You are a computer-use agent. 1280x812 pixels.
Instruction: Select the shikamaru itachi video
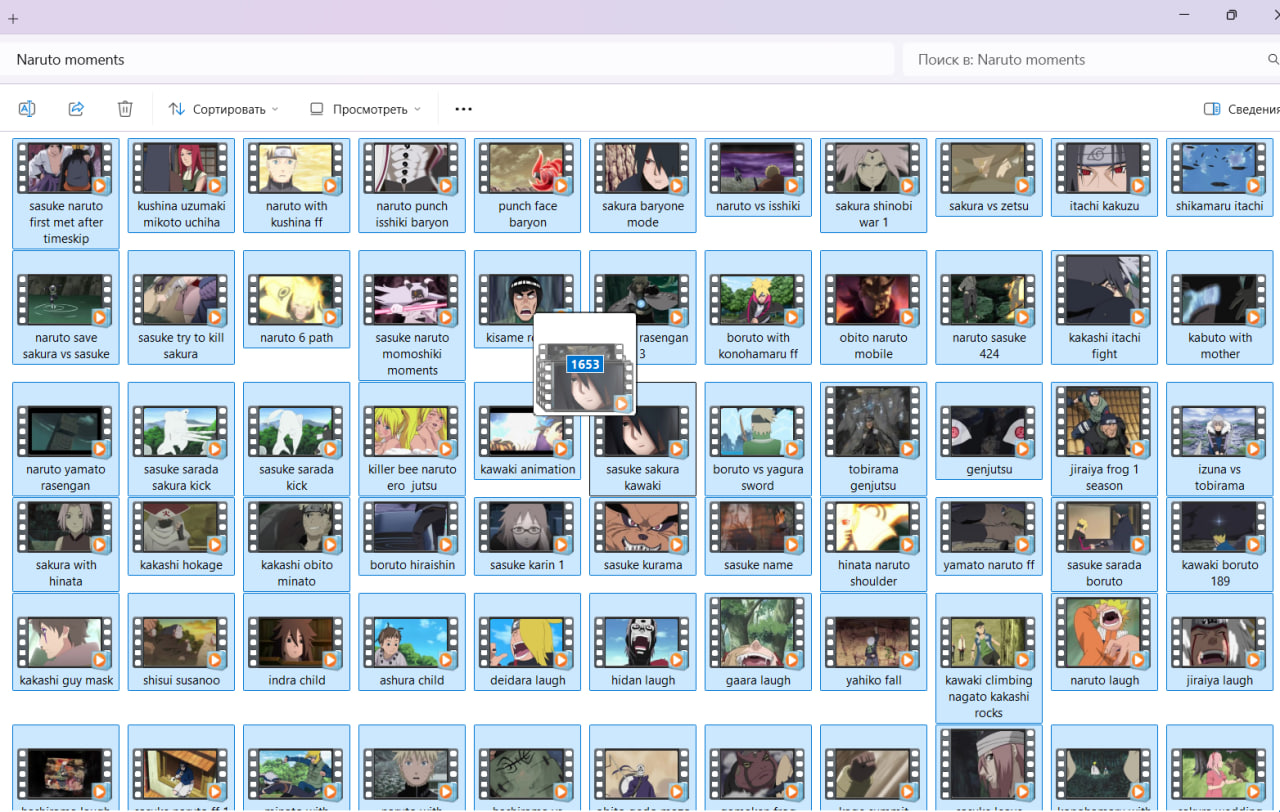tap(1220, 178)
